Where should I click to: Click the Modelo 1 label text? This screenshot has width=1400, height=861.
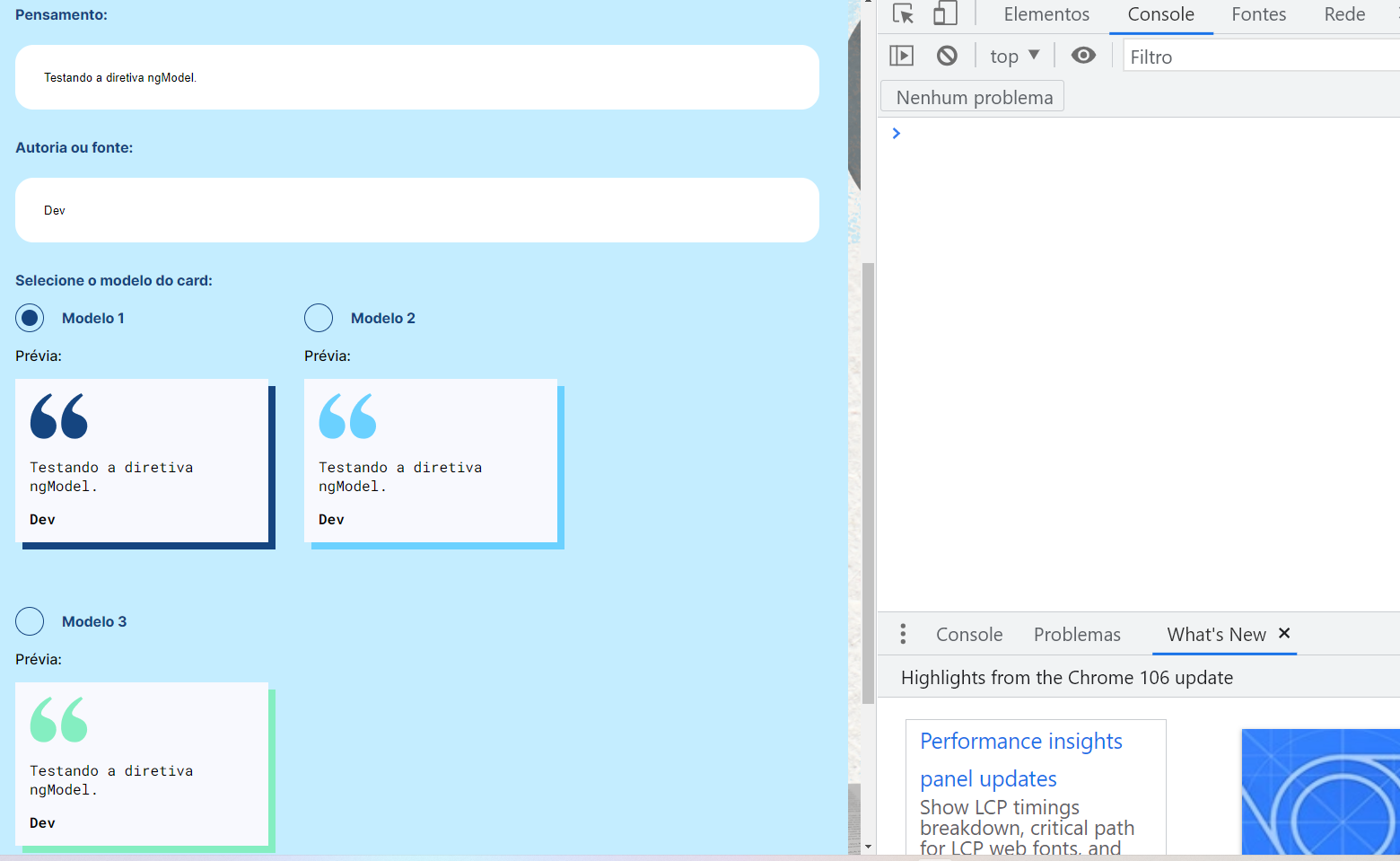[93, 318]
